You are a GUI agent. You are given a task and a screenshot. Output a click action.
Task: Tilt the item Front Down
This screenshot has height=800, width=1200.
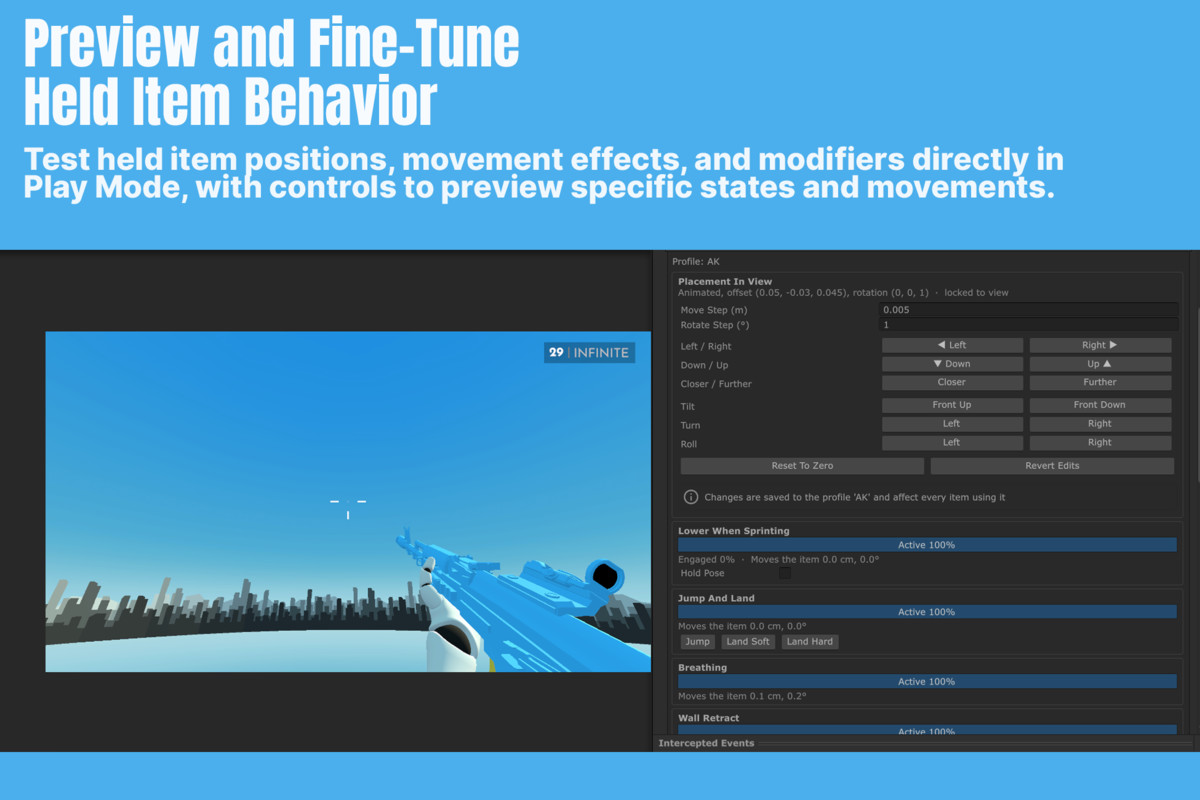coord(1100,405)
